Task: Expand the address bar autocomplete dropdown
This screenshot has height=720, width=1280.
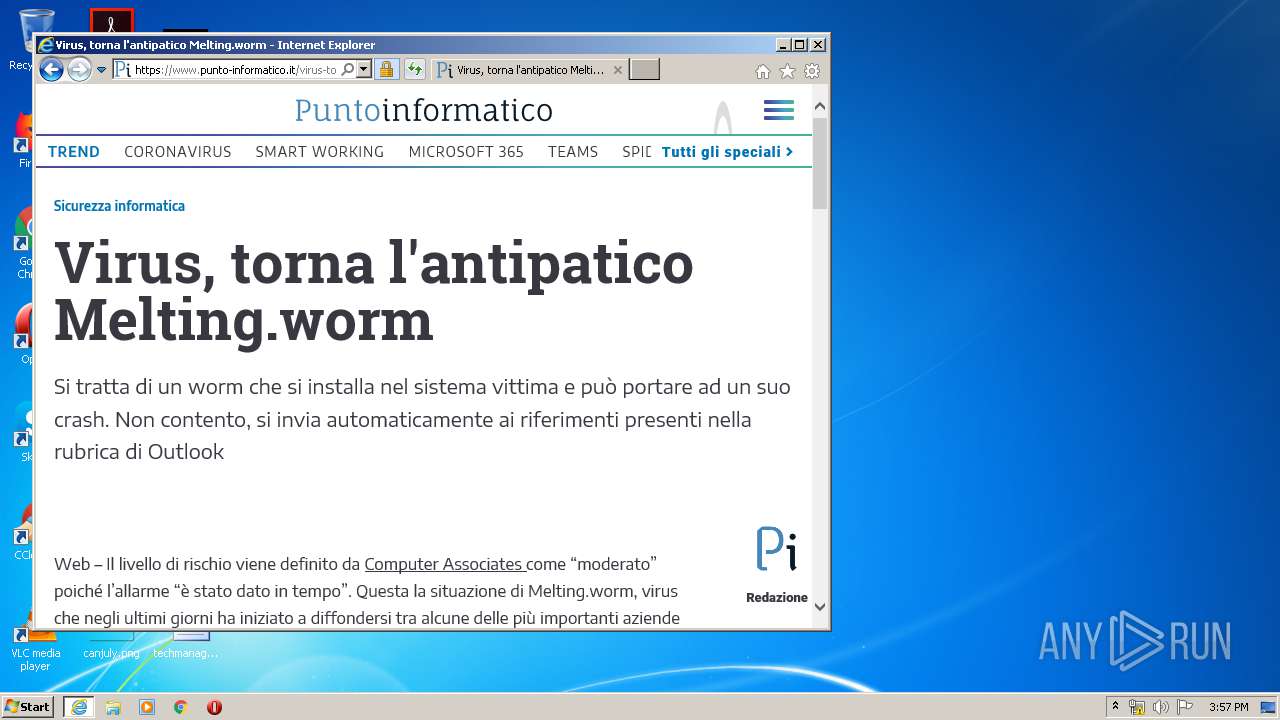Action: coord(364,70)
